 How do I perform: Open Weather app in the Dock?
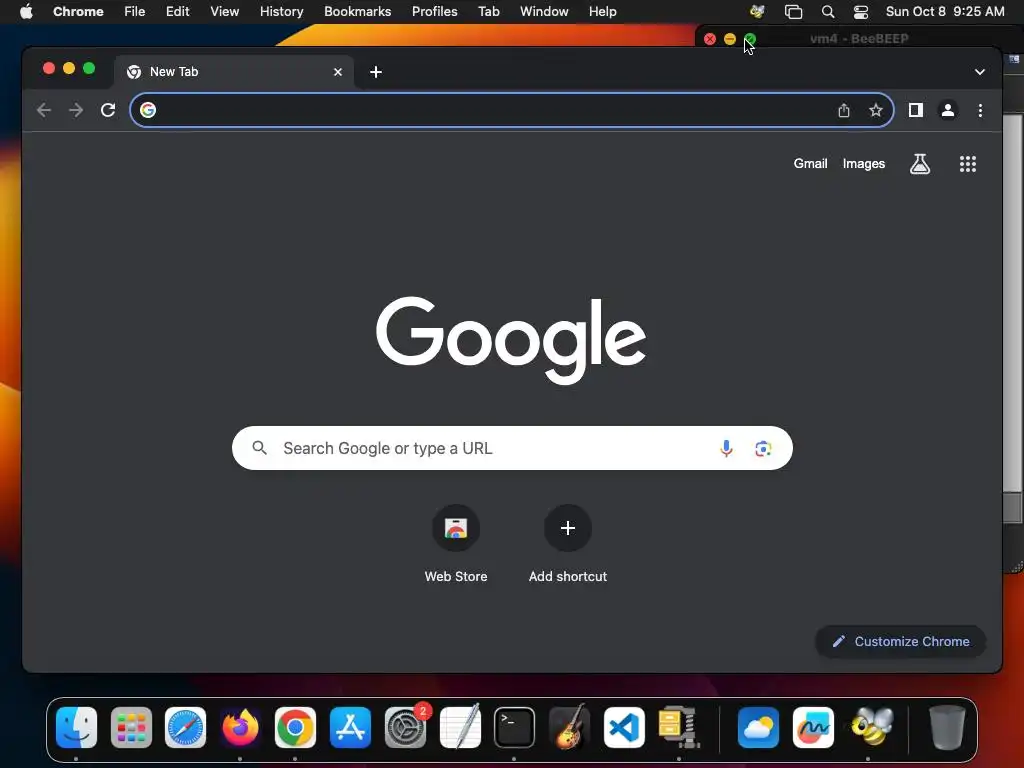(x=758, y=727)
